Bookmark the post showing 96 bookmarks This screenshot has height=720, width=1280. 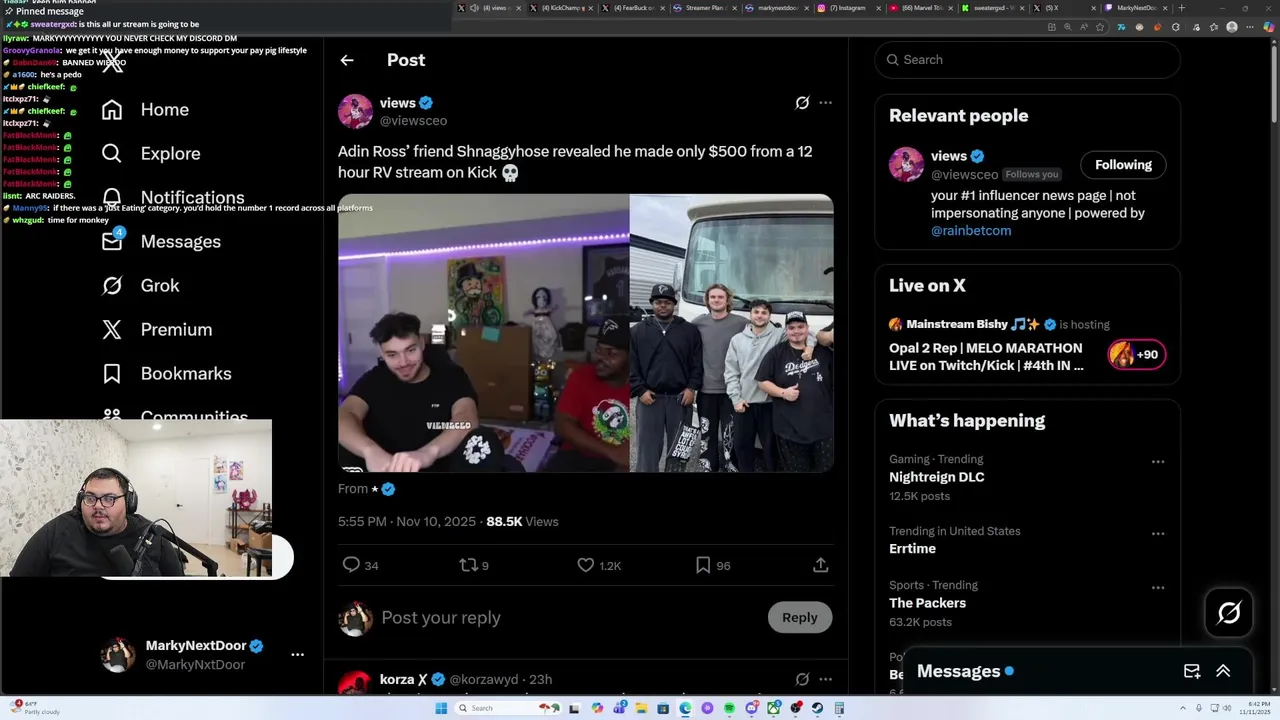[703, 565]
